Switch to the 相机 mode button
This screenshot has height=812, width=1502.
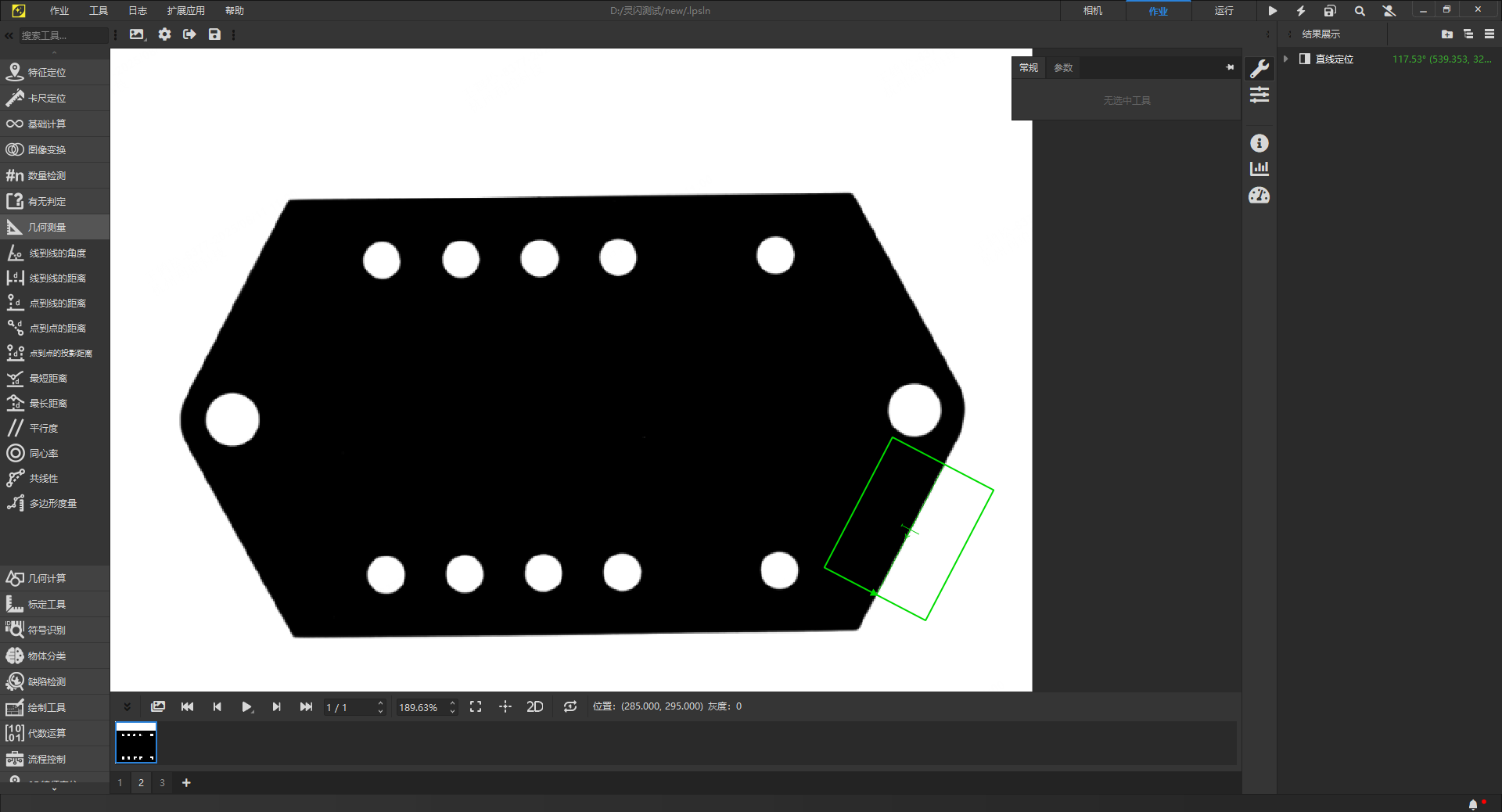coord(1093,11)
